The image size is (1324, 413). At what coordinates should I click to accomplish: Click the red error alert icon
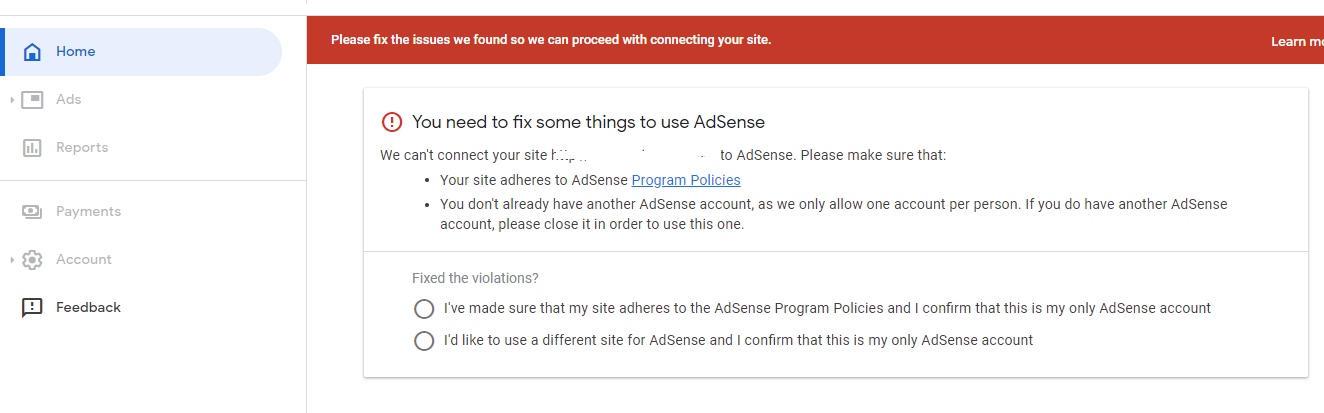[x=392, y=122]
